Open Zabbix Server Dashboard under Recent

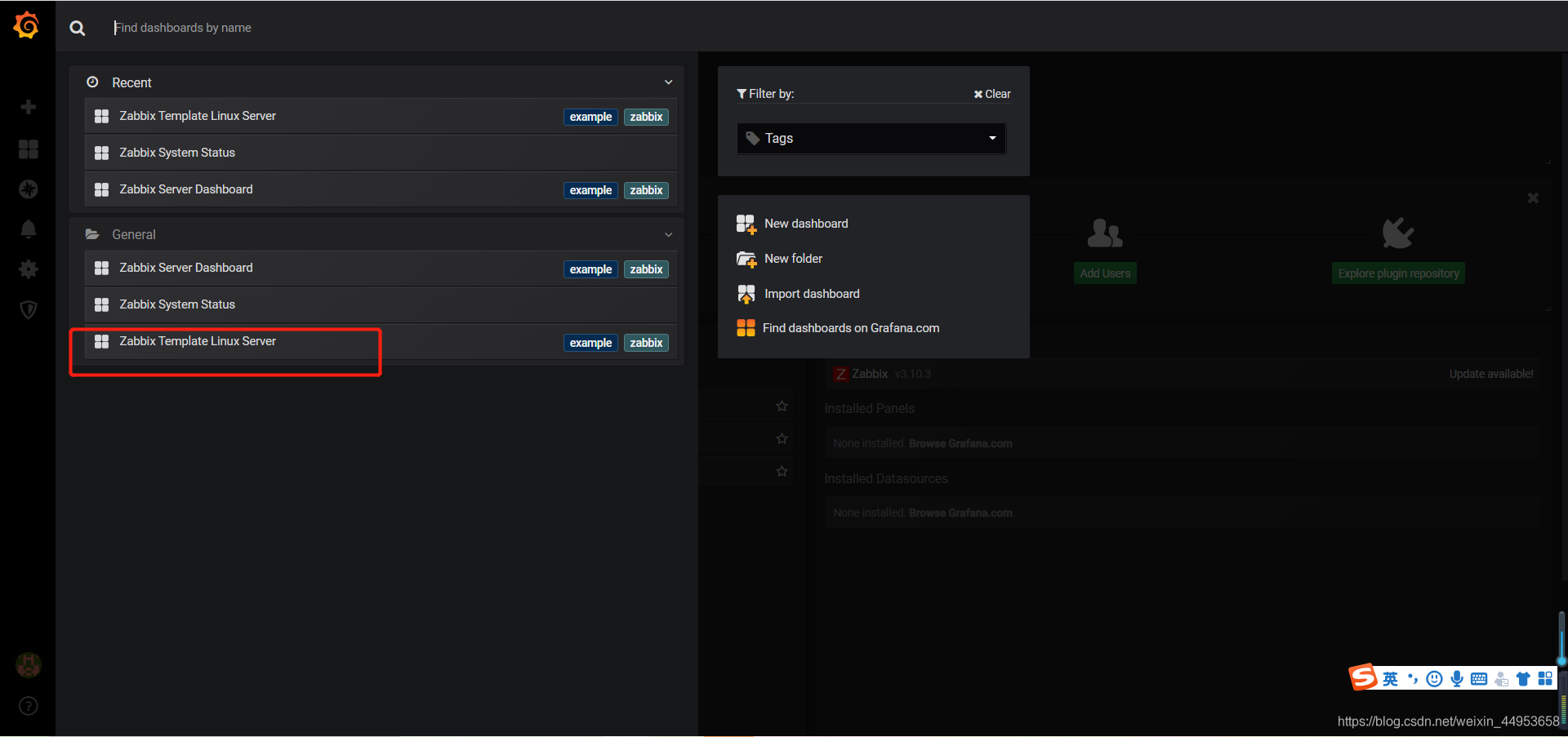tap(381, 189)
